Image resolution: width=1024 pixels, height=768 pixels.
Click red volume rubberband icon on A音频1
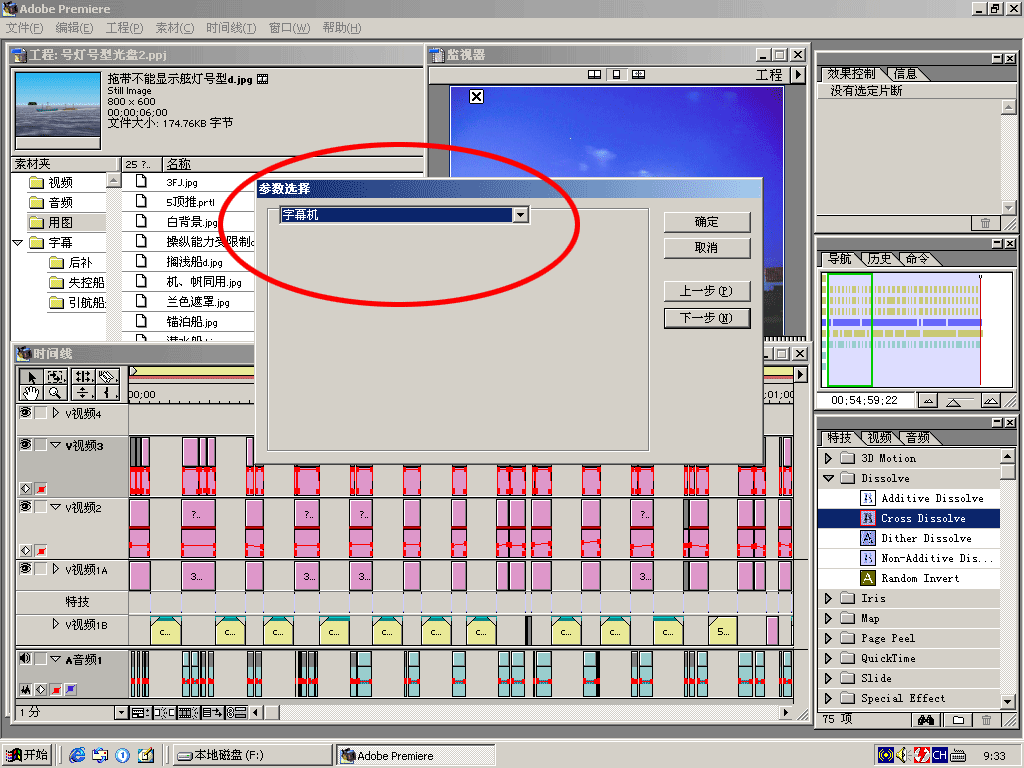[x=56, y=689]
